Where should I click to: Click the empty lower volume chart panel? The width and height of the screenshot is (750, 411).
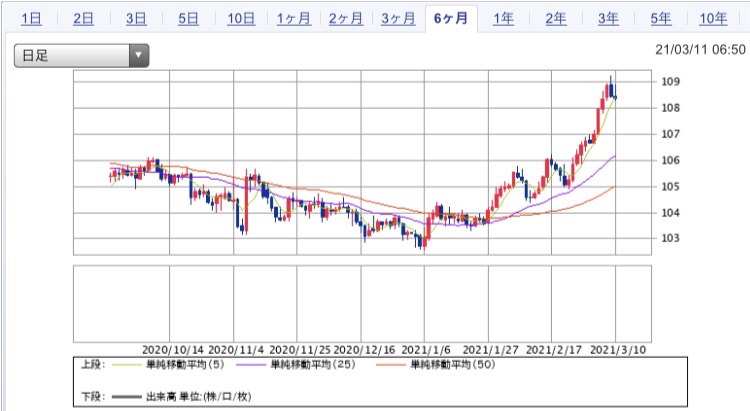point(362,304)
